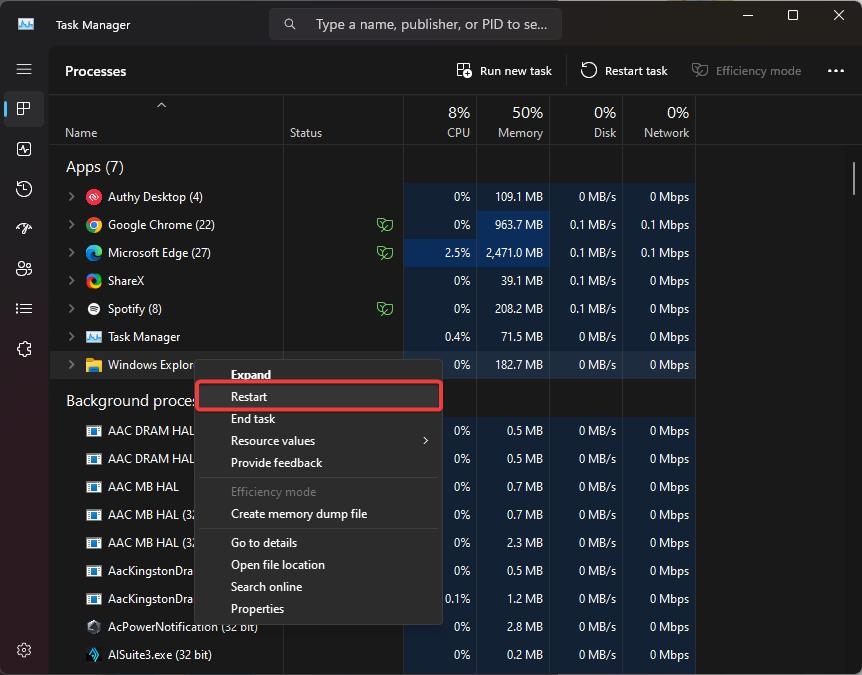This screenshot has width=862, height=675.
Task: Click the Google Chrome app icon
Action: pyautogui.click(x=94, y=225)
